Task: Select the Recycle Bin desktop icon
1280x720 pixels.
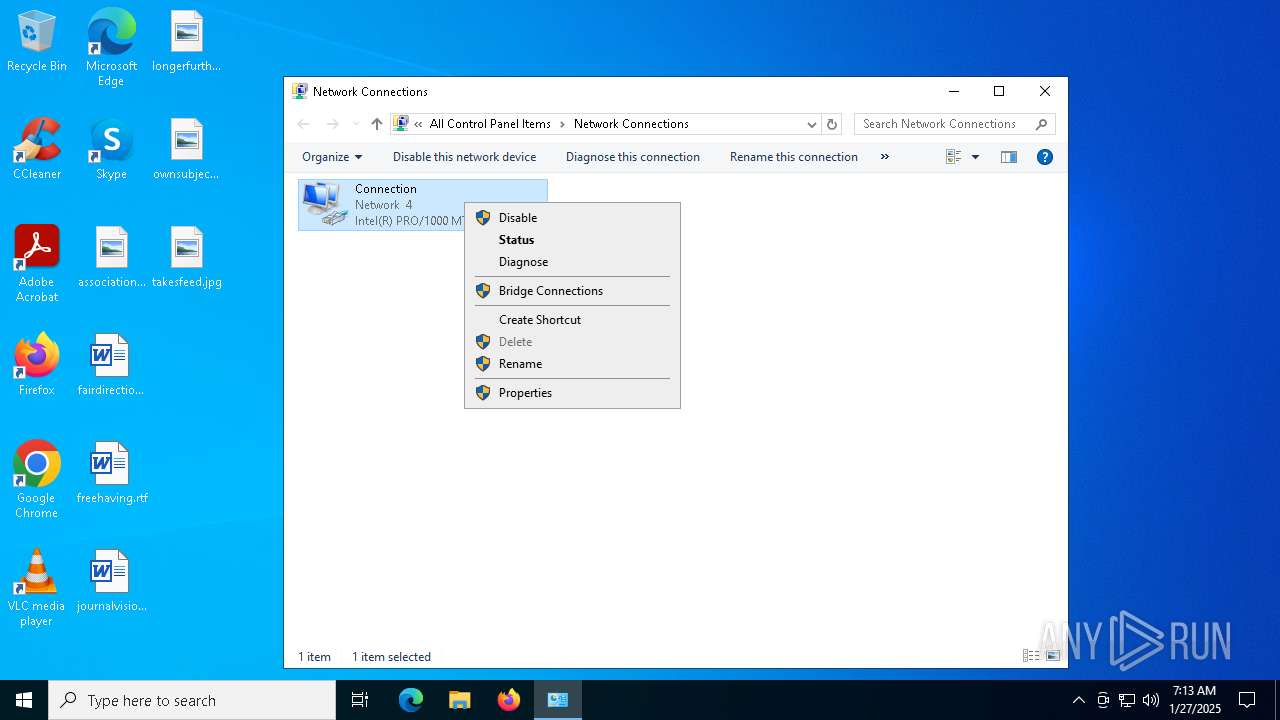Action: point(37,42)
